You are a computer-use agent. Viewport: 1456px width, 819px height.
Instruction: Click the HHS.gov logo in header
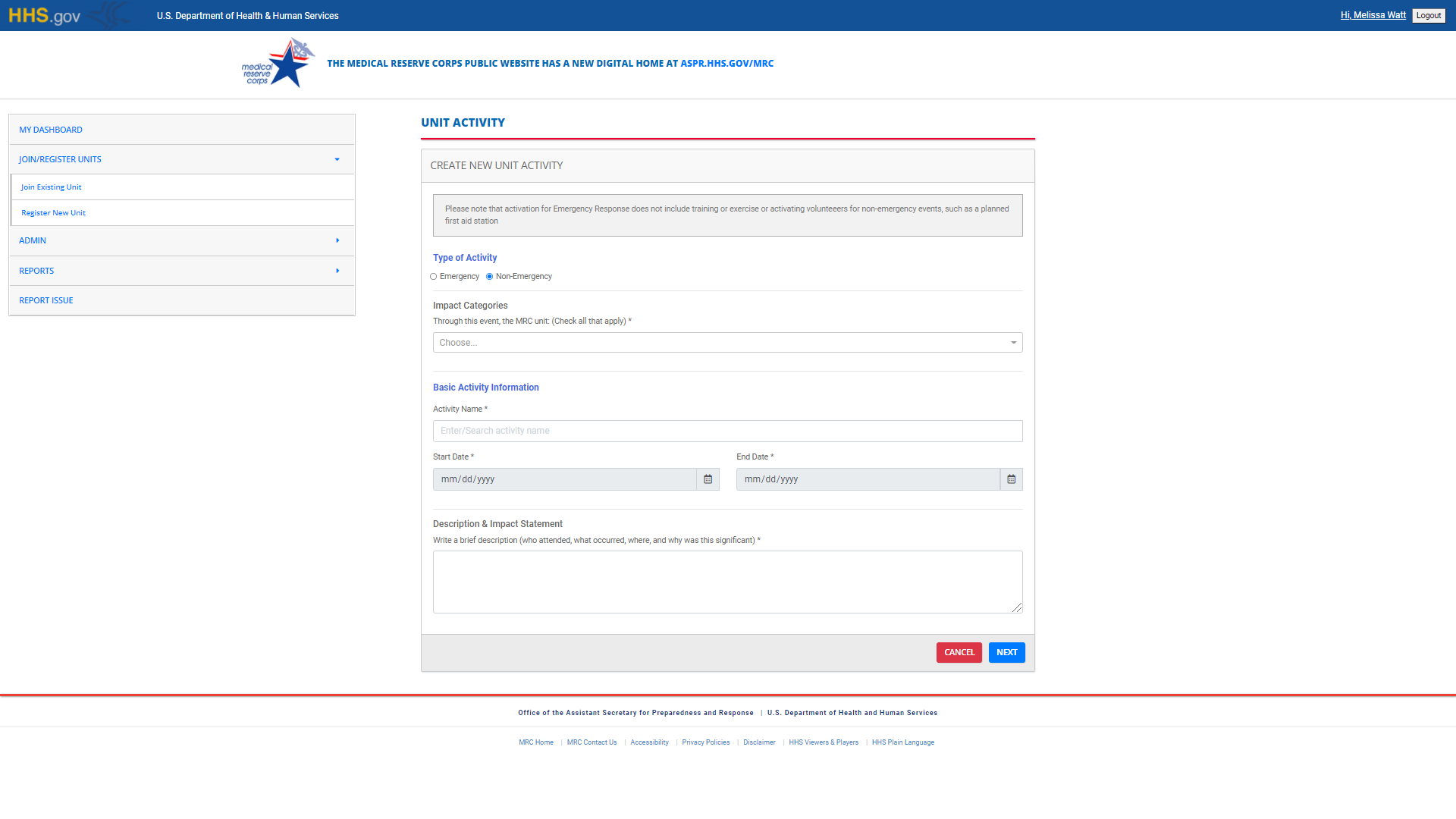pos(44,16)
